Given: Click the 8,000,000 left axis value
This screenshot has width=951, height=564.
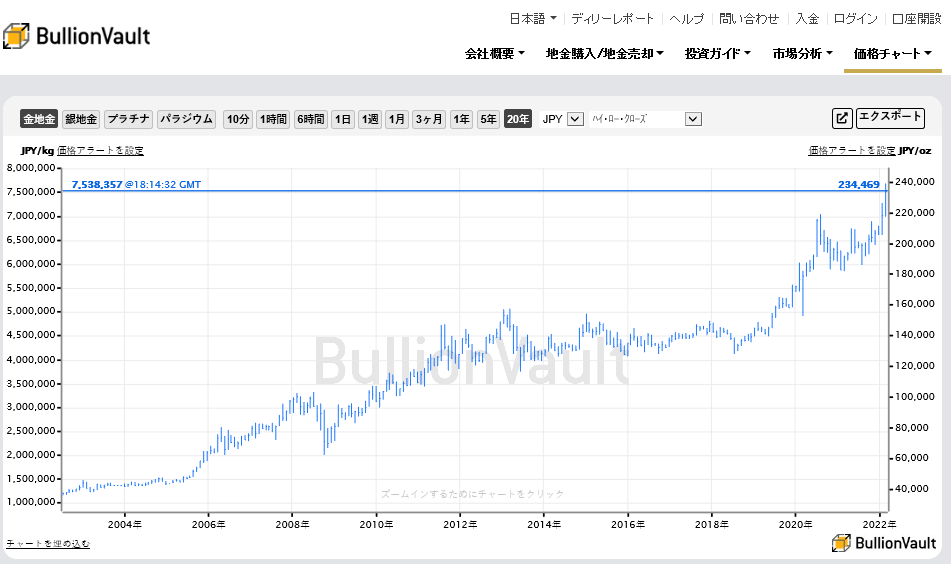Looking at the screenshot, I should (31, 168).
